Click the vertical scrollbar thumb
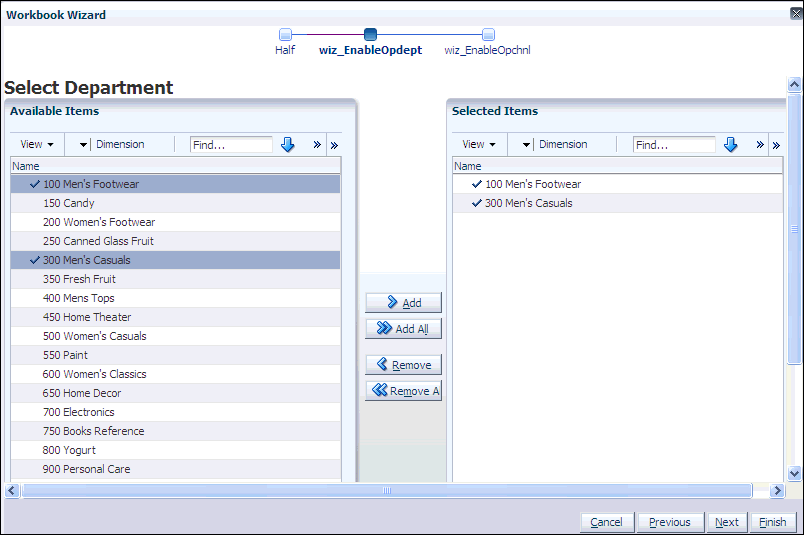This screenshot has height=535, width=804. click(794, 229)
